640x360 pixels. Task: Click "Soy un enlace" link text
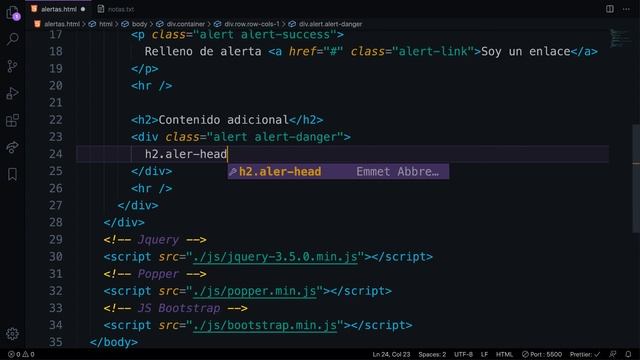point(526,51)
